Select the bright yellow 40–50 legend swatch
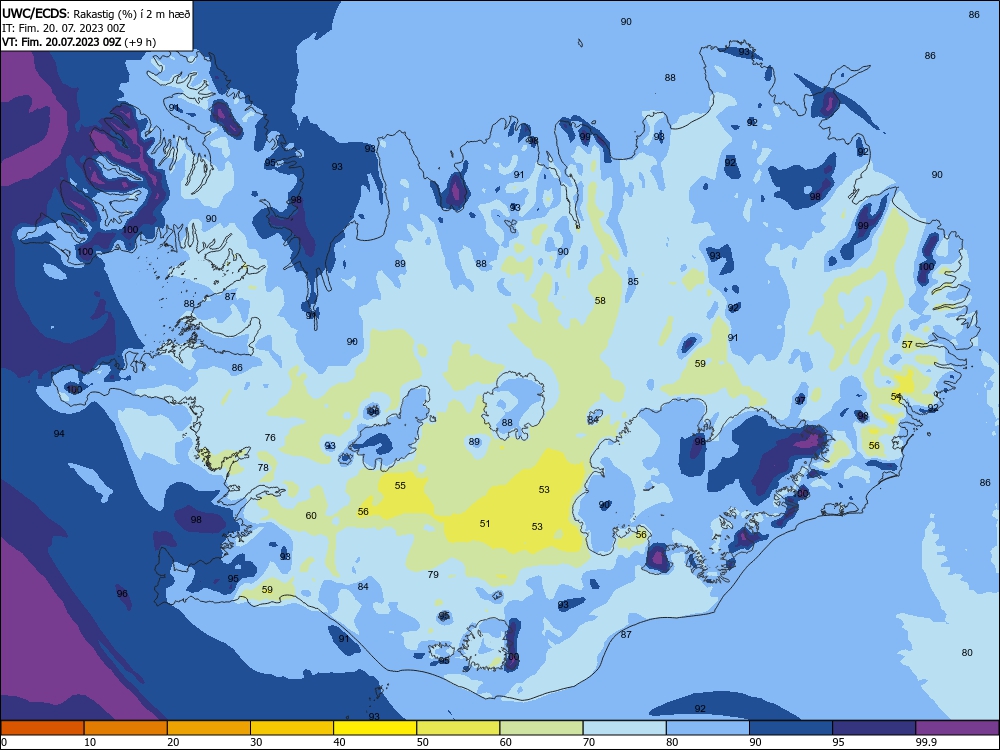The height and width of the screenshot is (750, 1000). pos(375,728)
